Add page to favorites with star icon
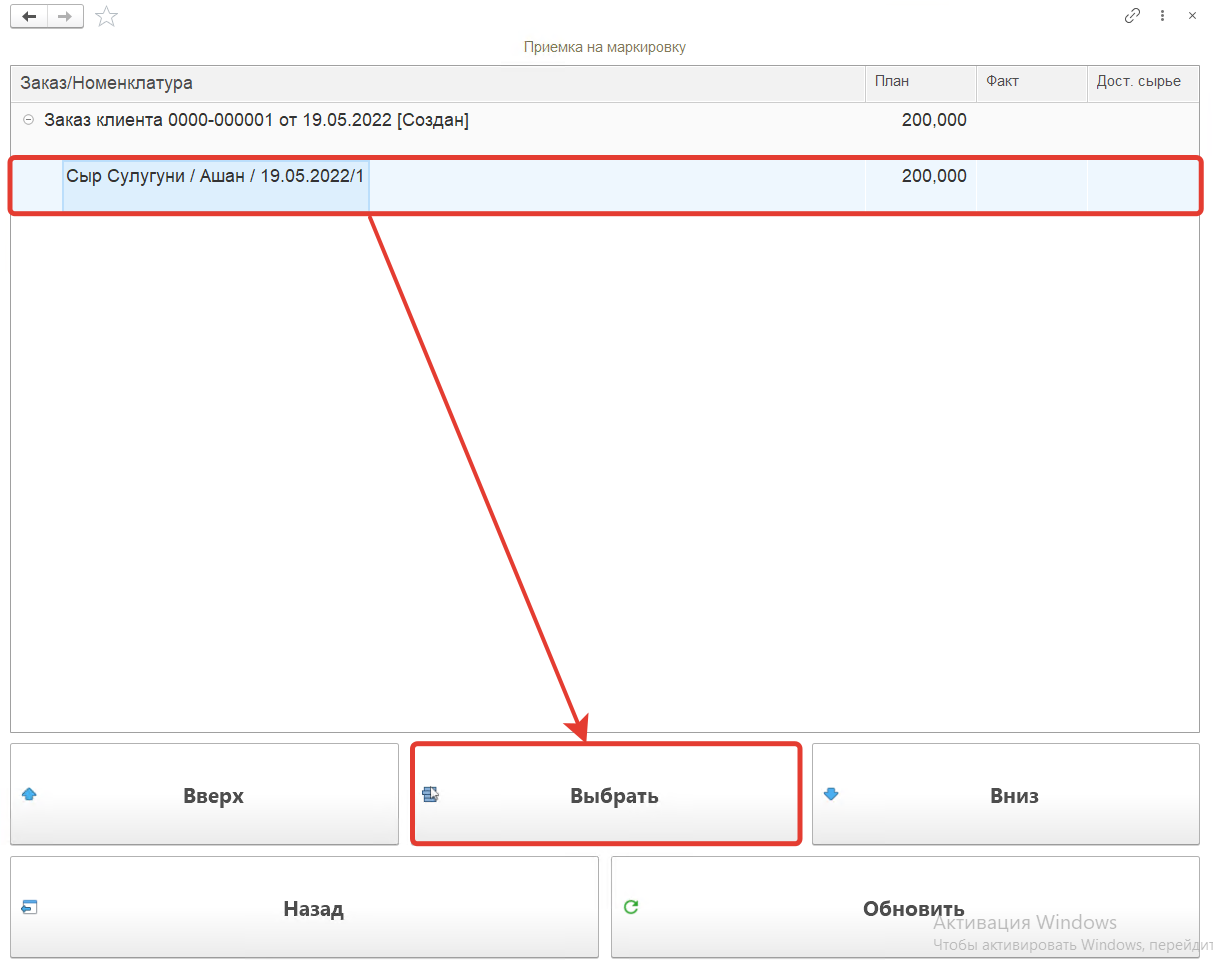1213x961 pixels. pyautogui.click(x=106, y=16)
